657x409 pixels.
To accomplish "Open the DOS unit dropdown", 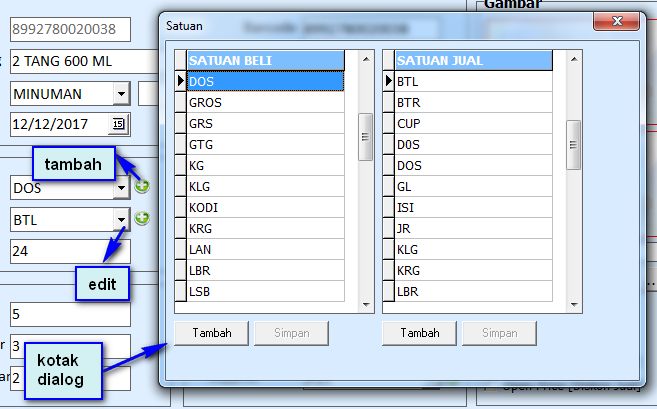I will pos(122,187).
